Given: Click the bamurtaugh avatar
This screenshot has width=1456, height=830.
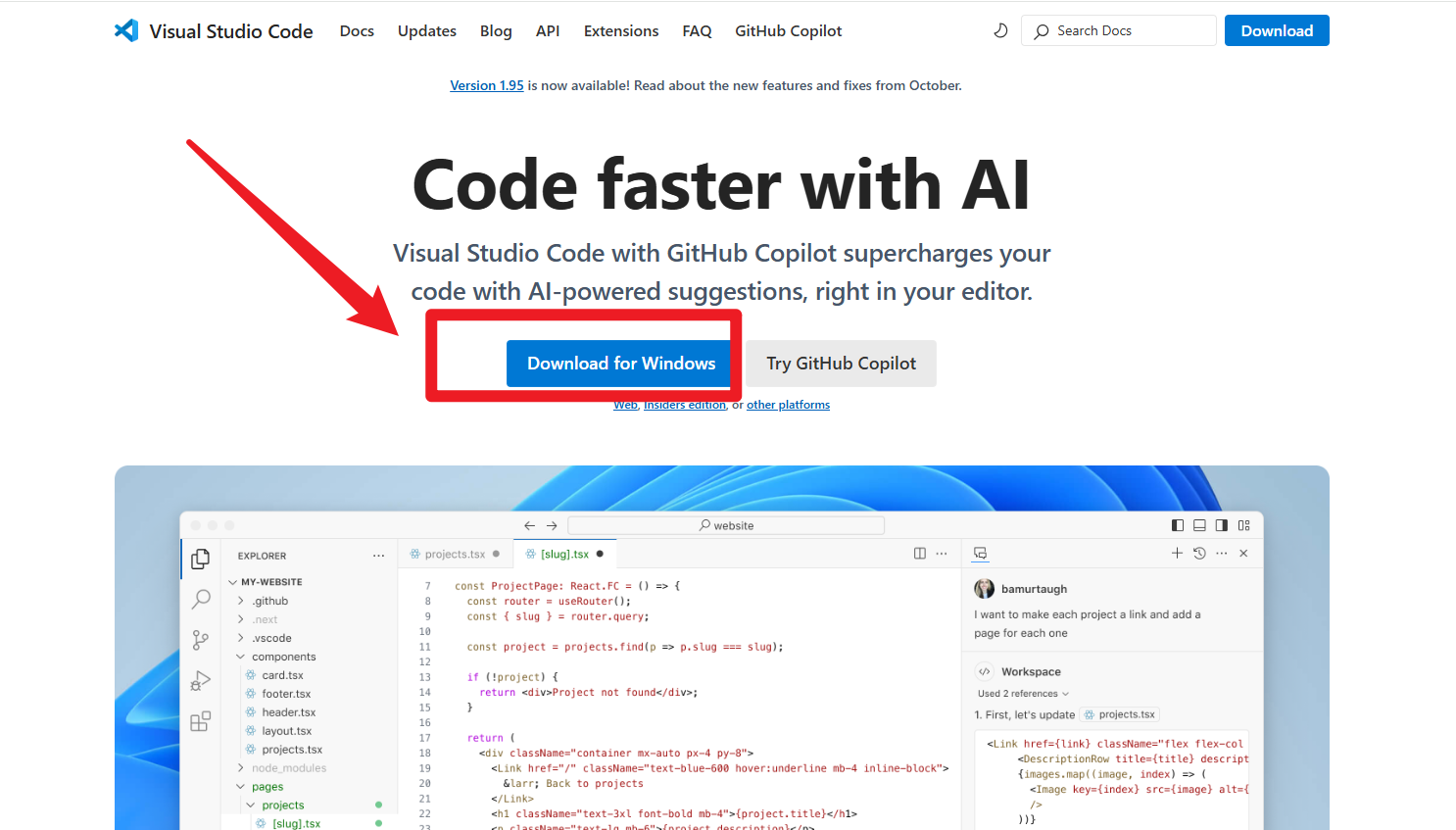Looking at the screenshot, I should coord(985,588).
